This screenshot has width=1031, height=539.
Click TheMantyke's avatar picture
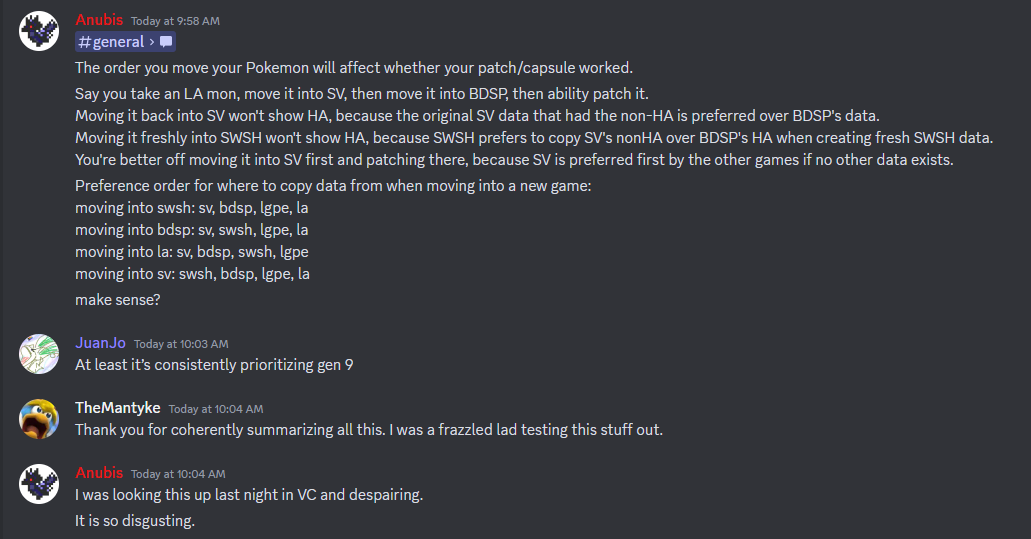38,418
